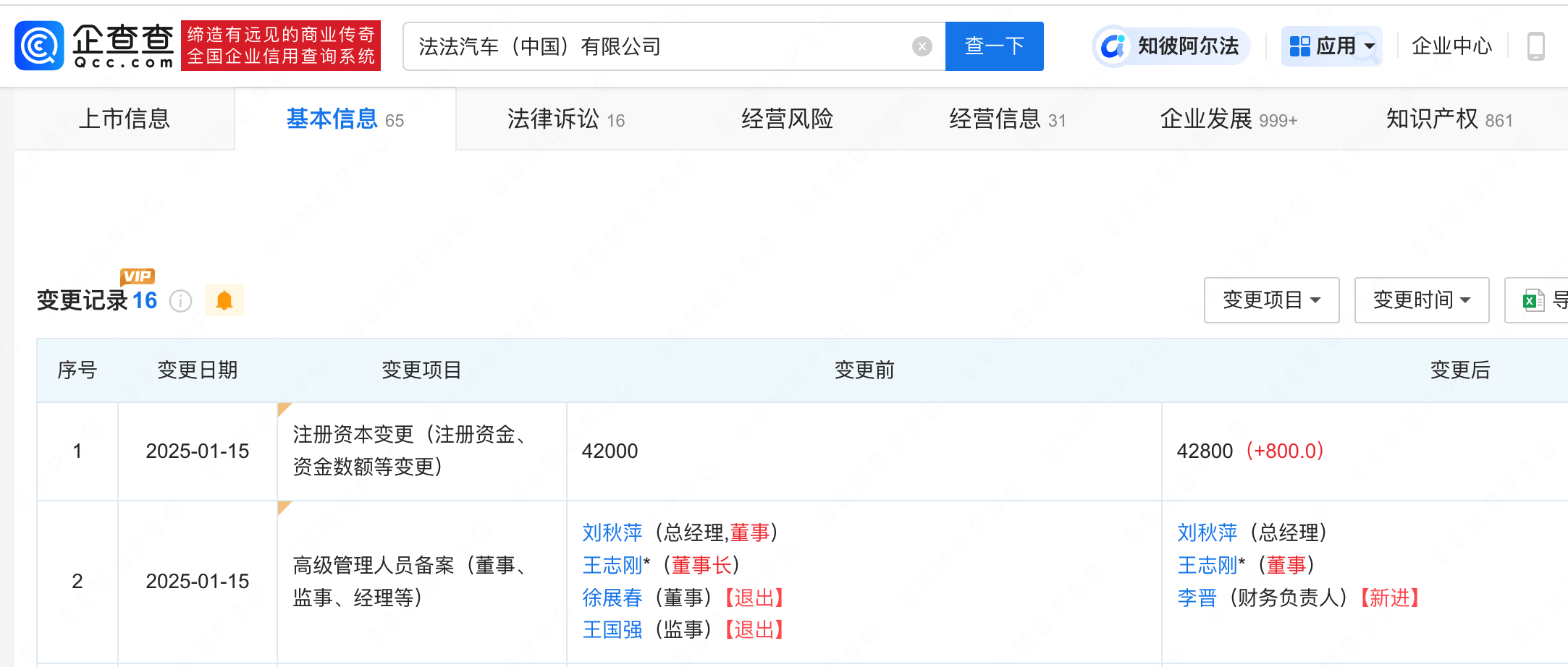The image size is (1568, 667).
Task: Click the 变更项目 column header
Action: pos(421,370)
